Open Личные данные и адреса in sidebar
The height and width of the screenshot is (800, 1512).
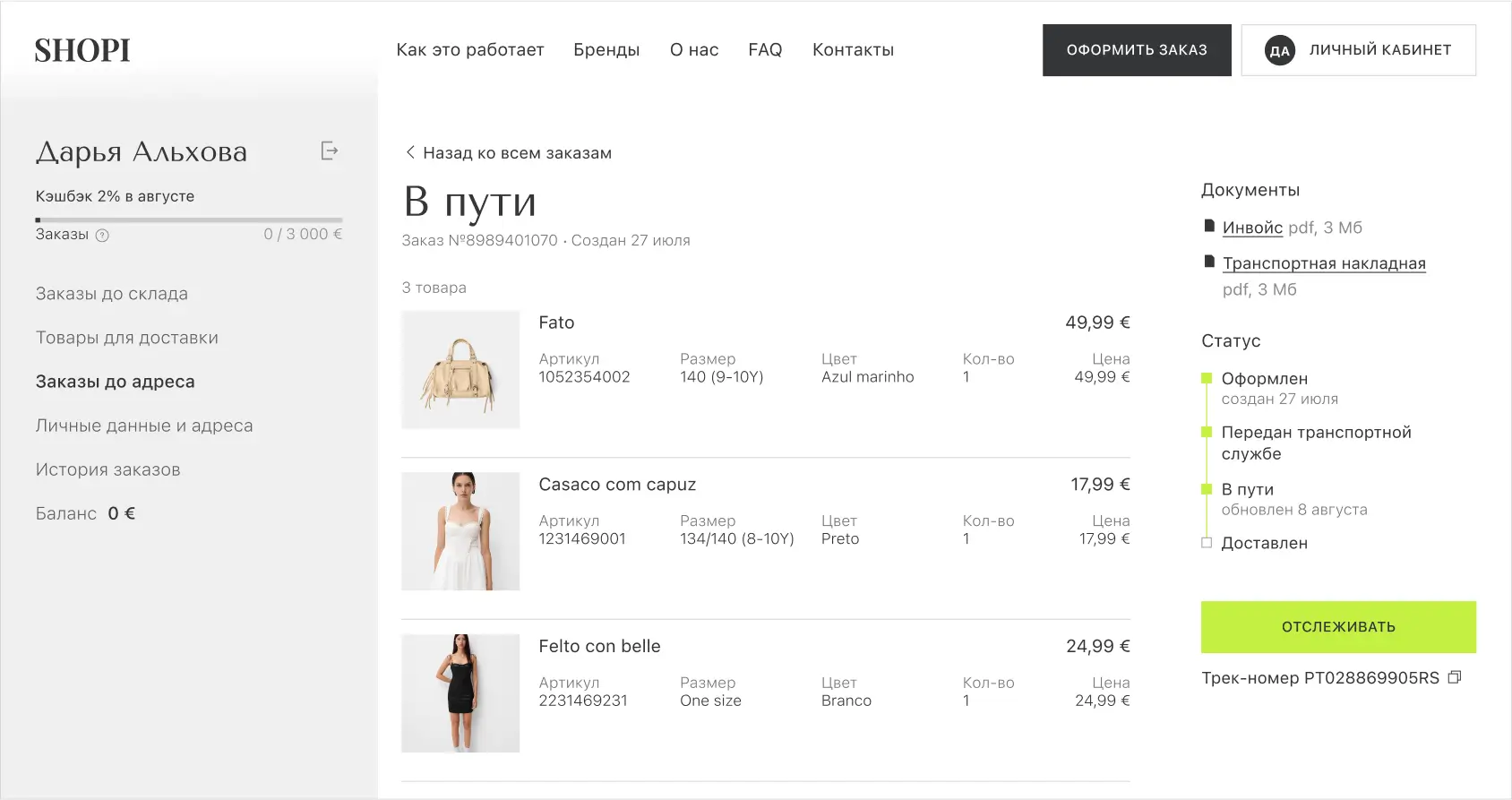coord(144,426)
